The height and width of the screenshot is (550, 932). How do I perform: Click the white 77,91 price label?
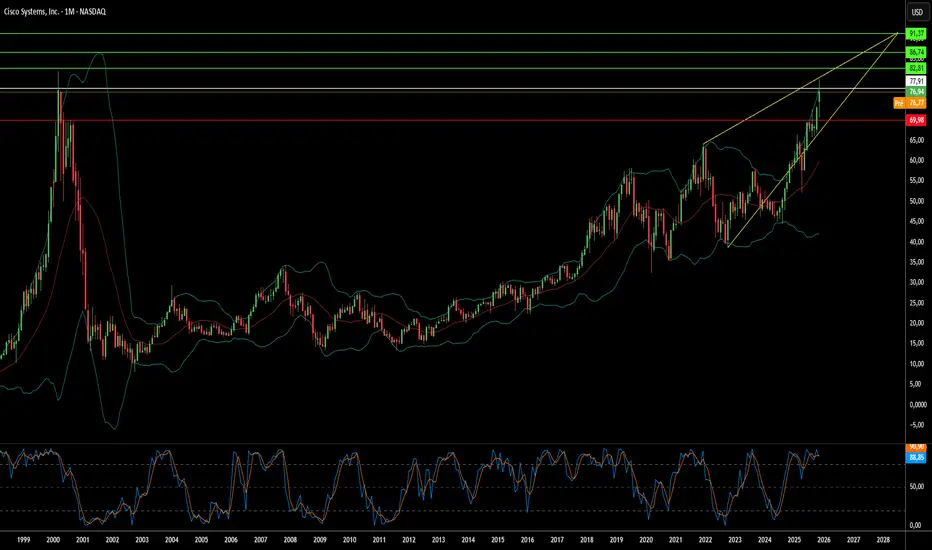pos(917,81)
